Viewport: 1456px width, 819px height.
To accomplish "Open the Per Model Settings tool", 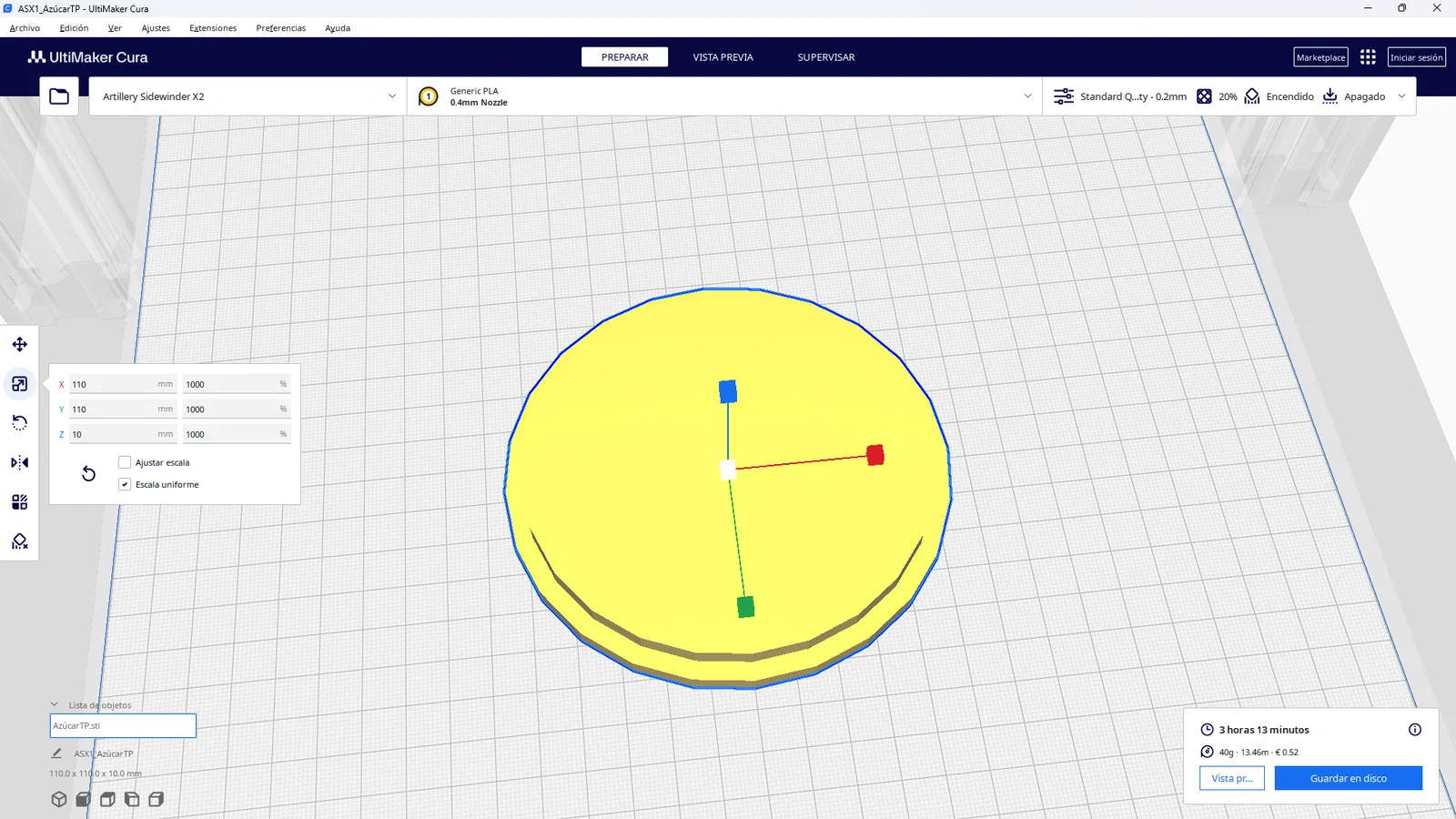I will [x=19, y=502].
